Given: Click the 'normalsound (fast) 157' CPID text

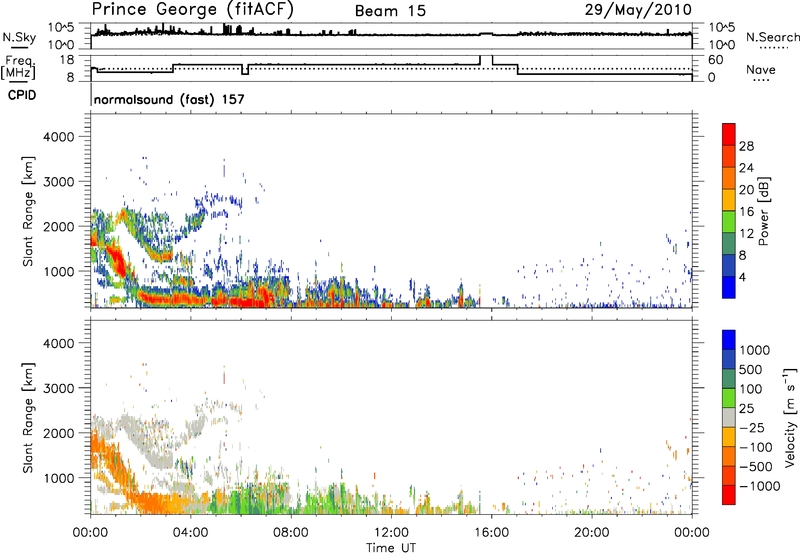Looking at the screenshot, I should pos(169,99).
